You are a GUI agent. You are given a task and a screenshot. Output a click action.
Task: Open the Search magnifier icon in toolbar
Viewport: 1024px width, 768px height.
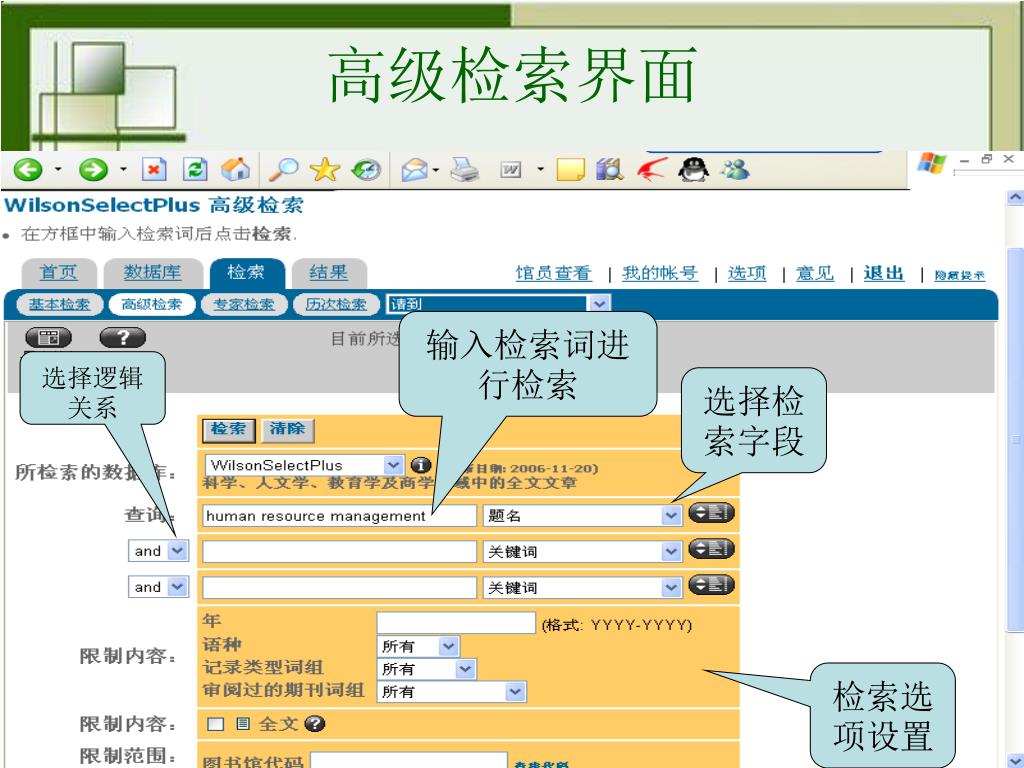pos(283,170)
